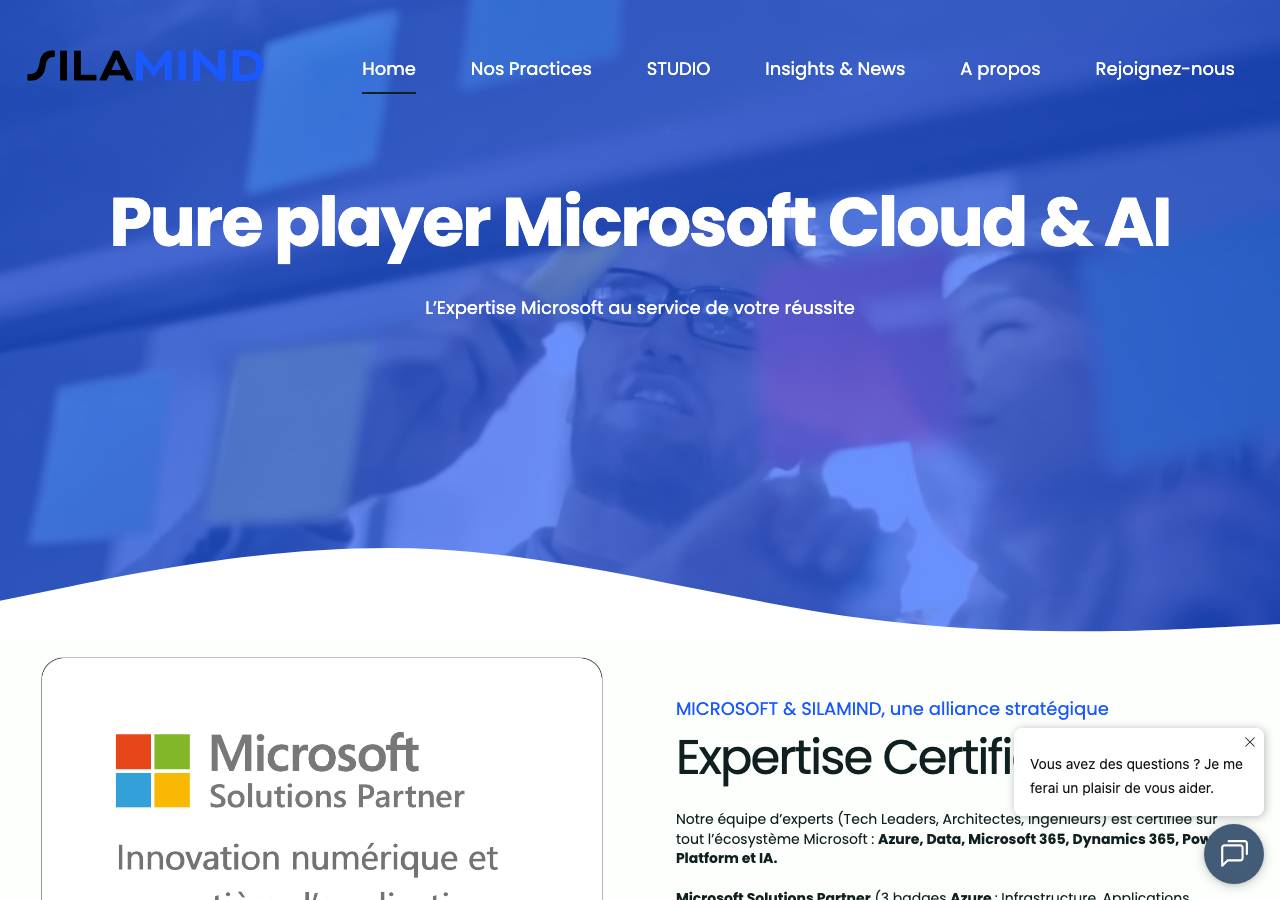This screenshot has height=900, width=1280.
Task: Click the headline Pure player Microsoft Cloud & AI
Action: point(640,223)
